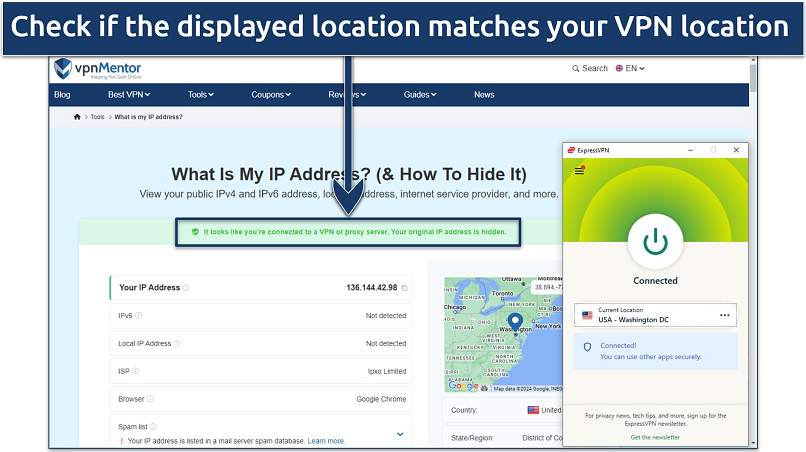Expand the Best VPN menu

point(129,95)
